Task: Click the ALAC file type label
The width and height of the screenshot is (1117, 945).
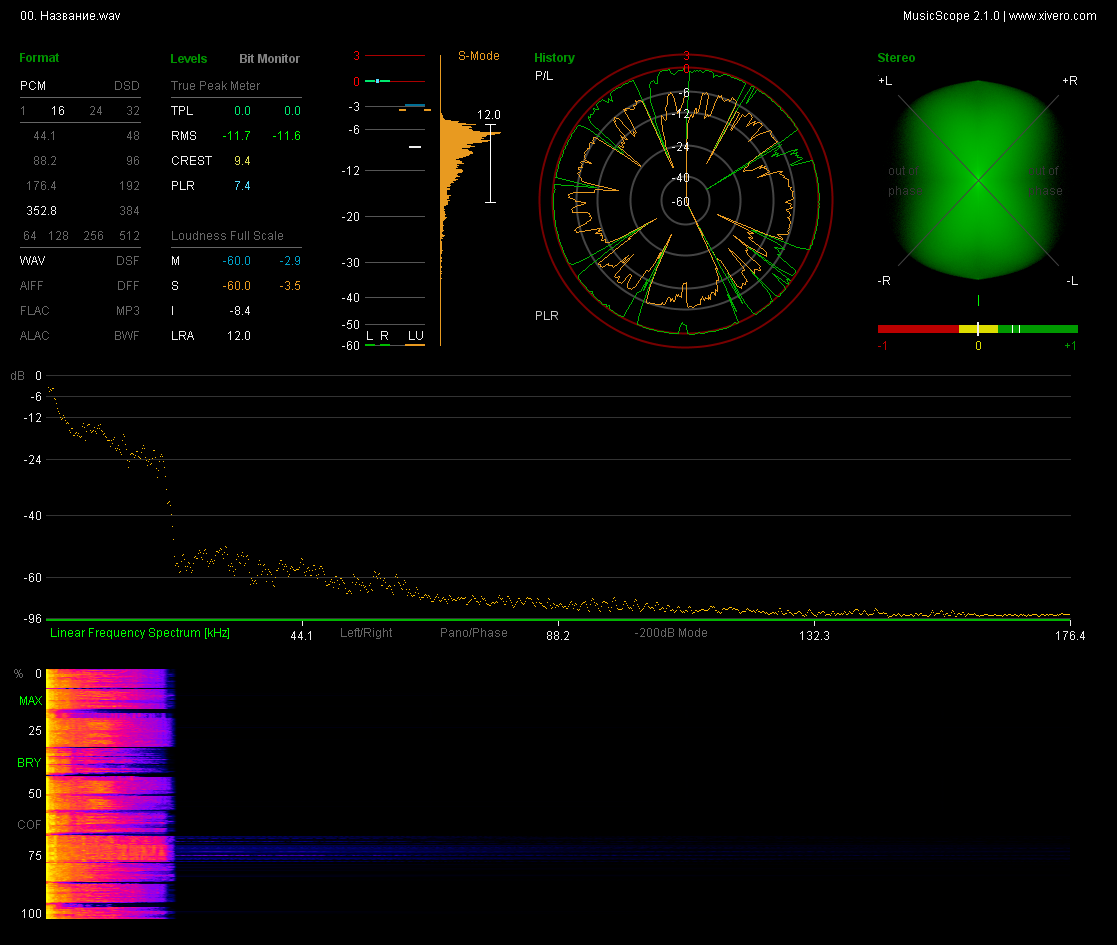Action: click(x=35, y=336)
